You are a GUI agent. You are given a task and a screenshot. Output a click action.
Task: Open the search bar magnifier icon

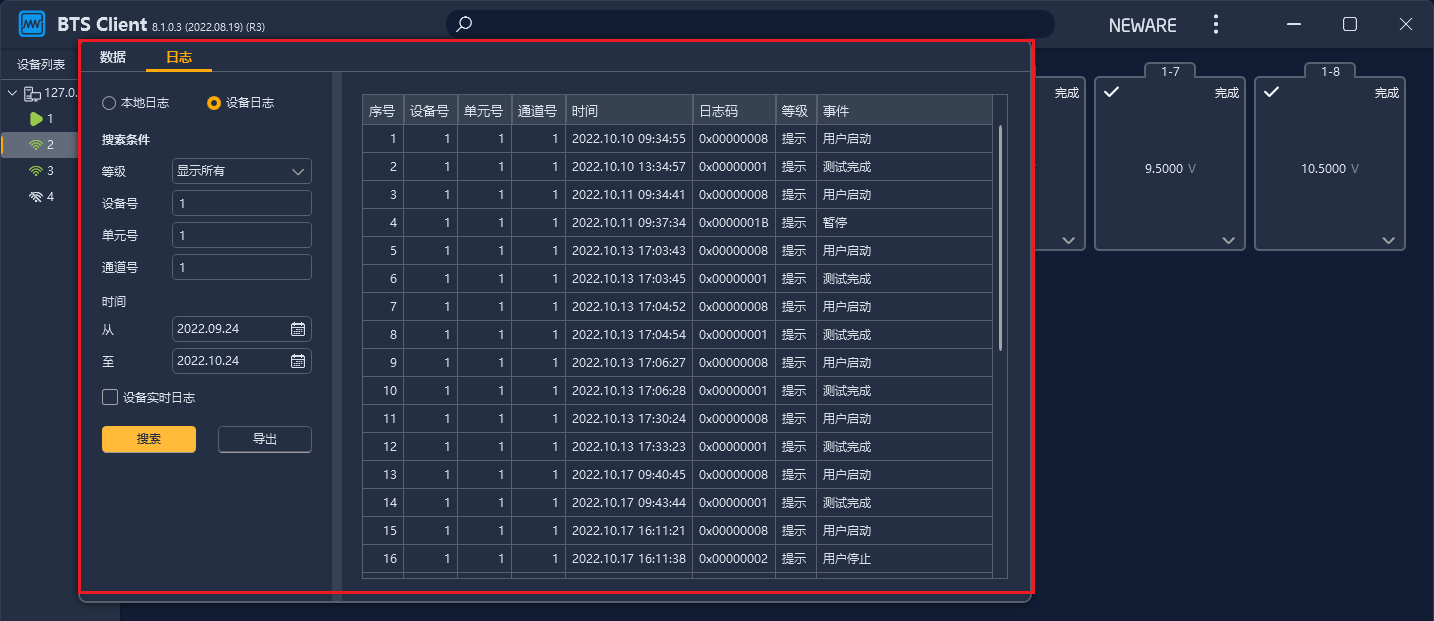[463, 23]
